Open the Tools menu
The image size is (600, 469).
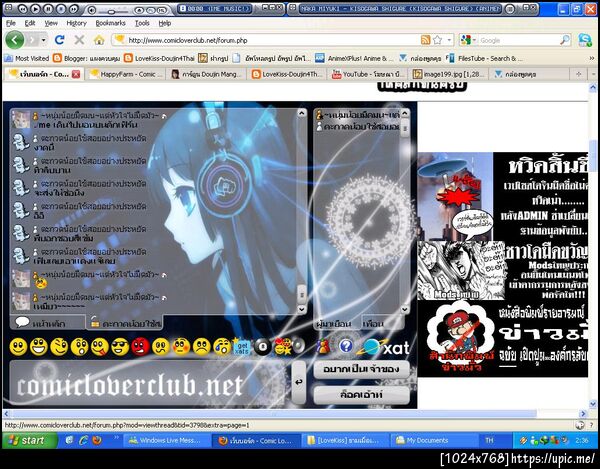pyautogui.click(x=142, y=23)
